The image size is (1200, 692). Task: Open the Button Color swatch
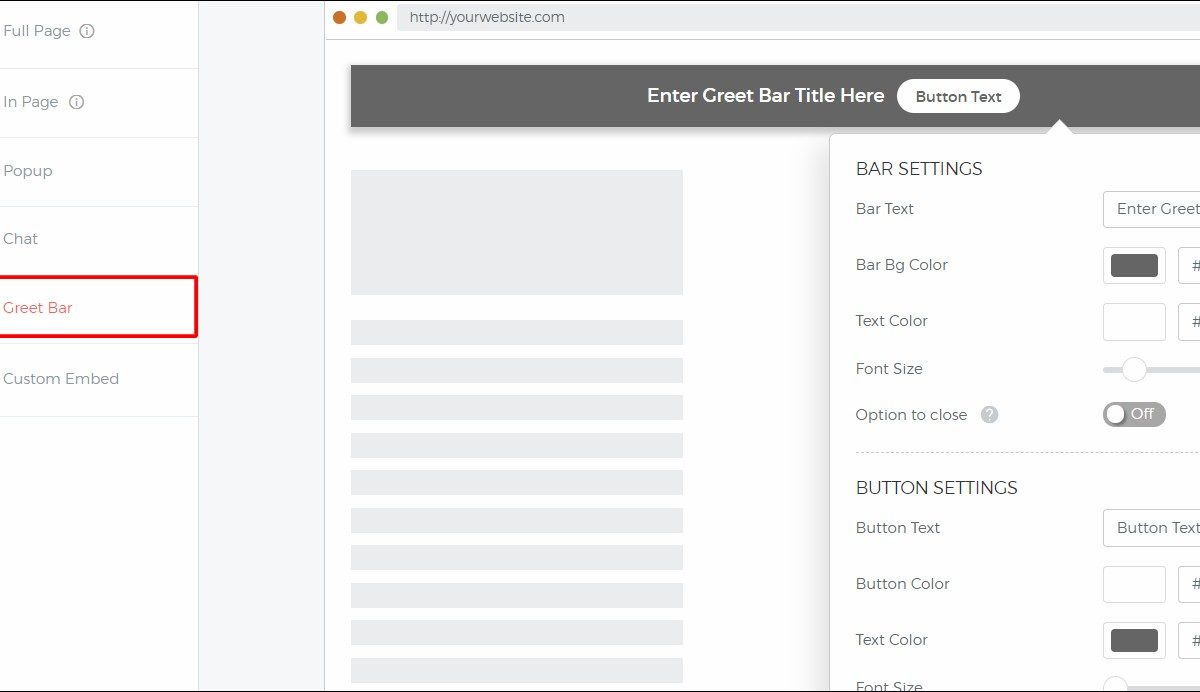(x=1134, y=584)
